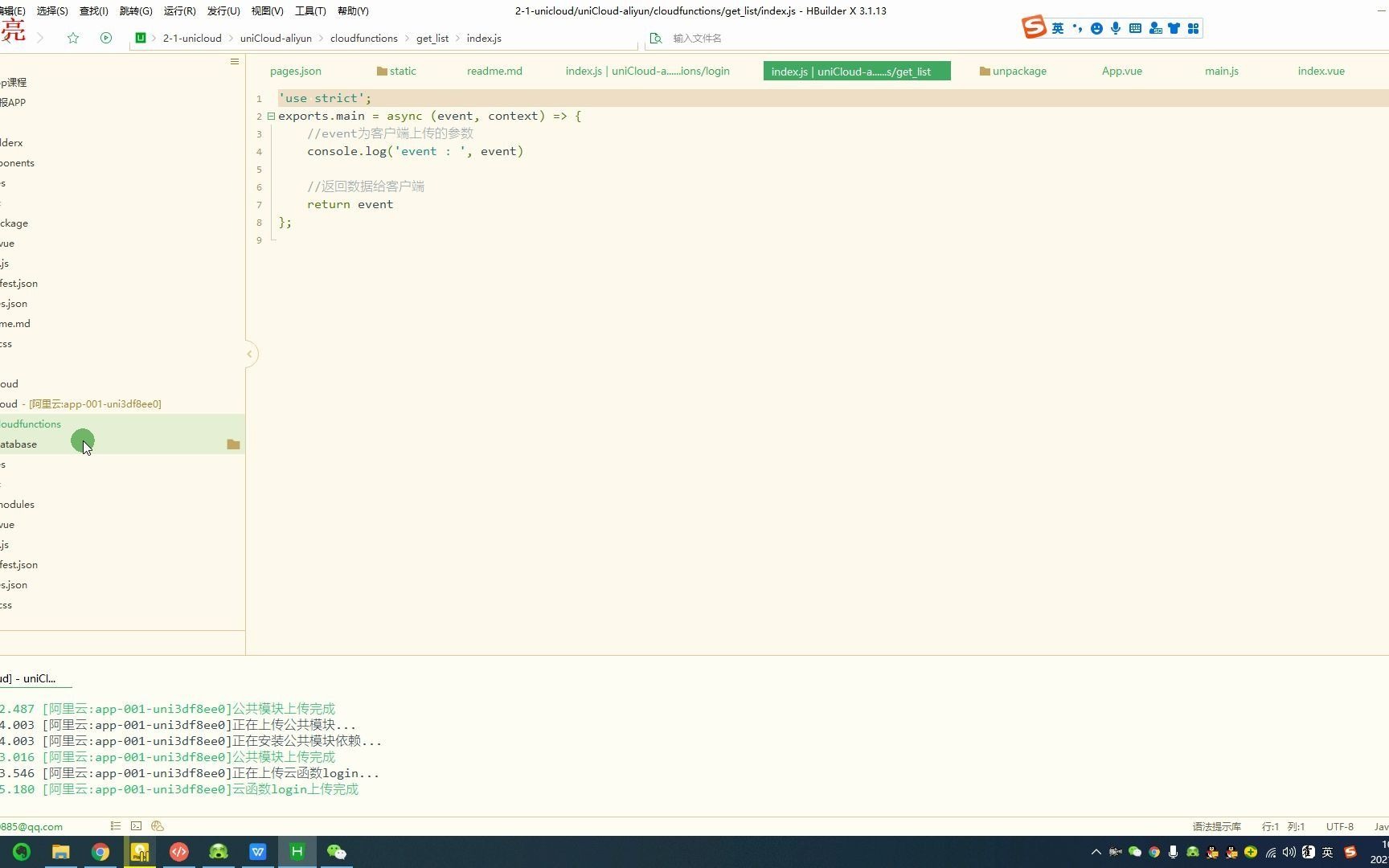Open the Sogou input logo

(1034, 27)
